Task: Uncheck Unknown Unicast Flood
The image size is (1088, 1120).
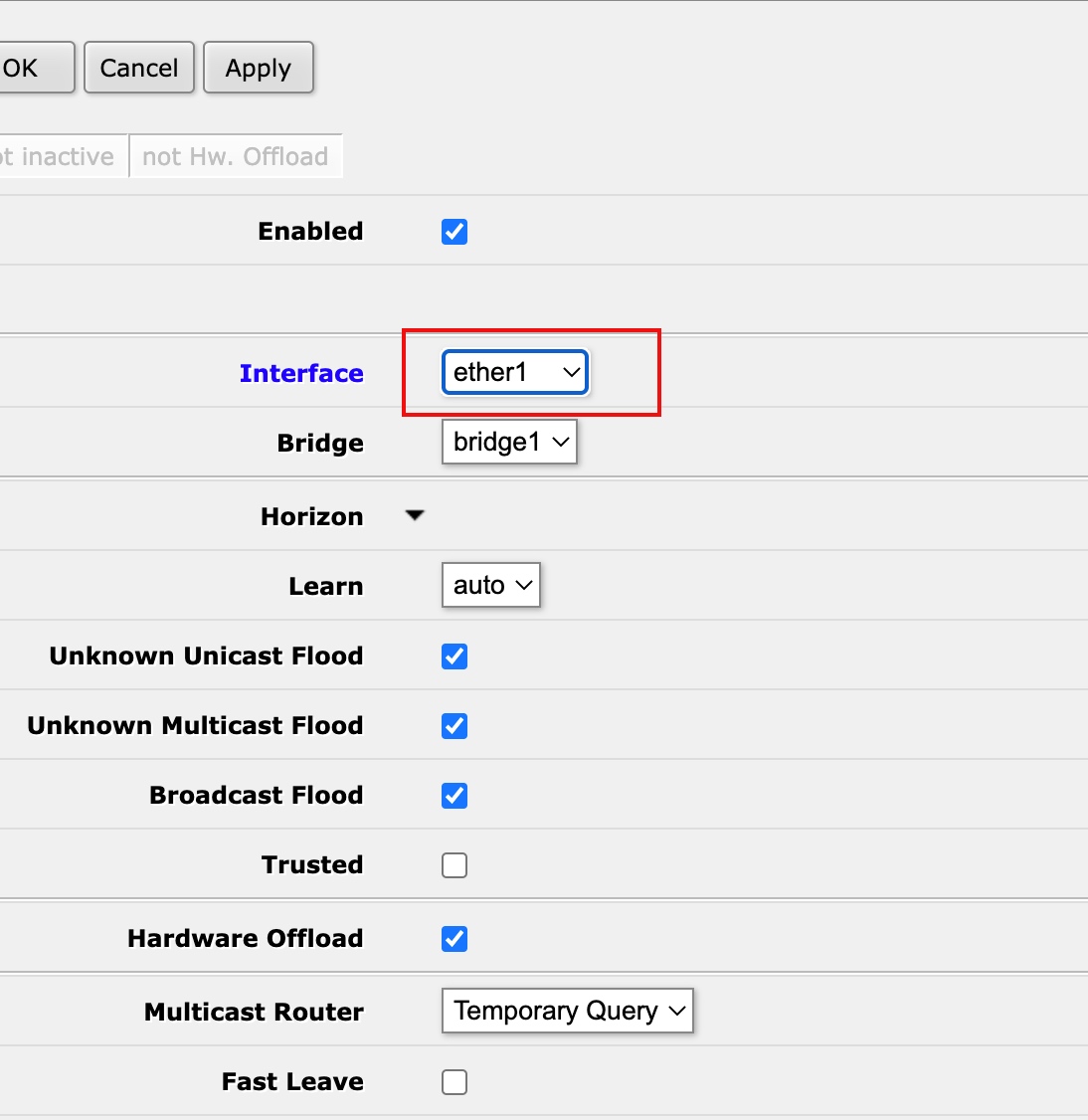Action: [x=454, y=656]
